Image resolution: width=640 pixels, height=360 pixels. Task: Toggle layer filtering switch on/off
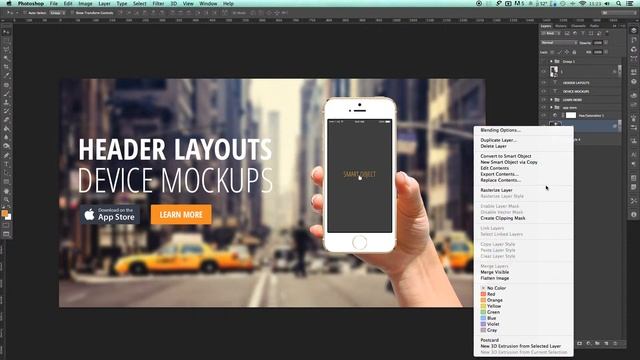click(607, 33)
